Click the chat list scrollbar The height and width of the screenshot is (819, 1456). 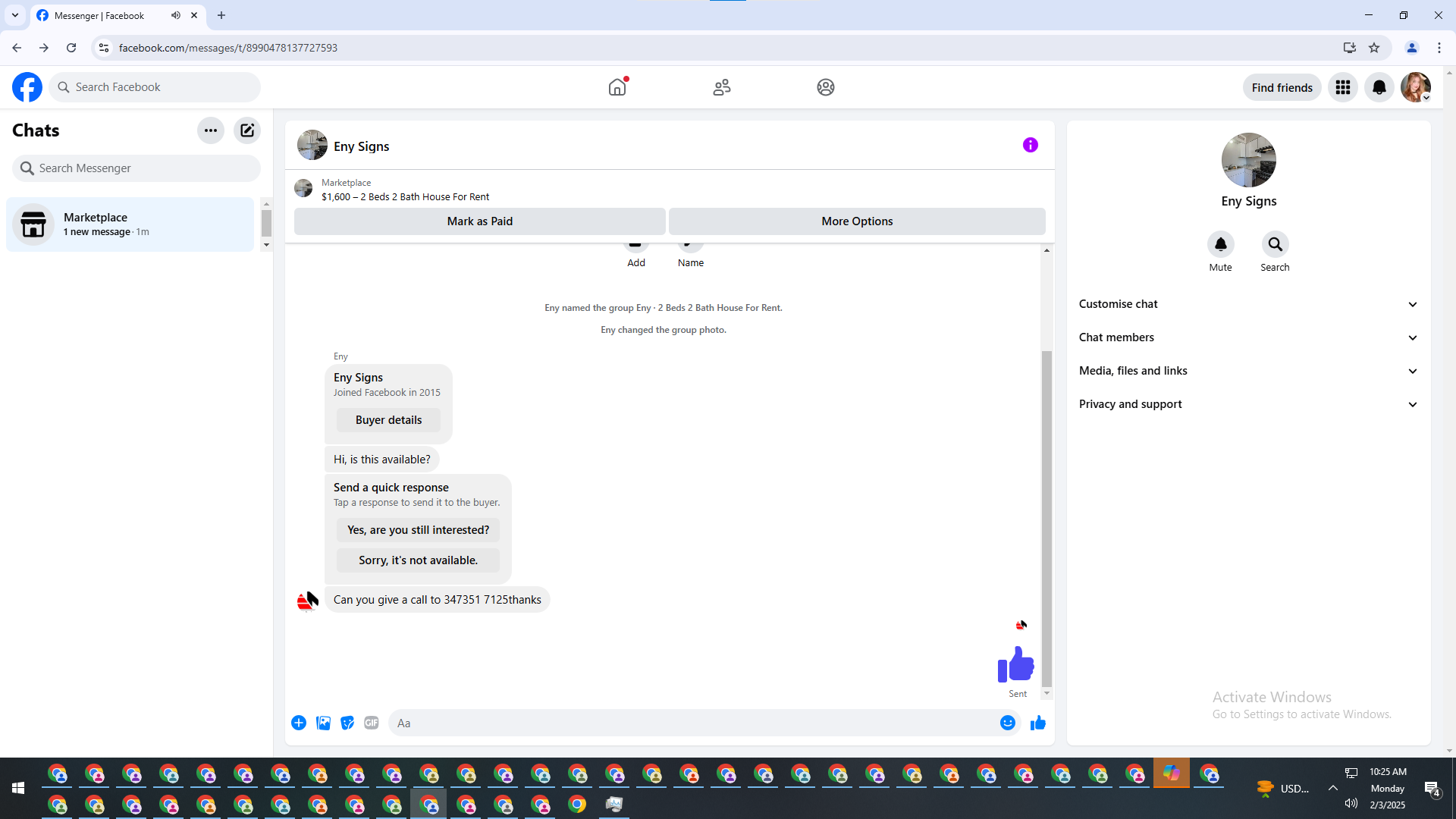pyautogui.click(x=266, y=223)
